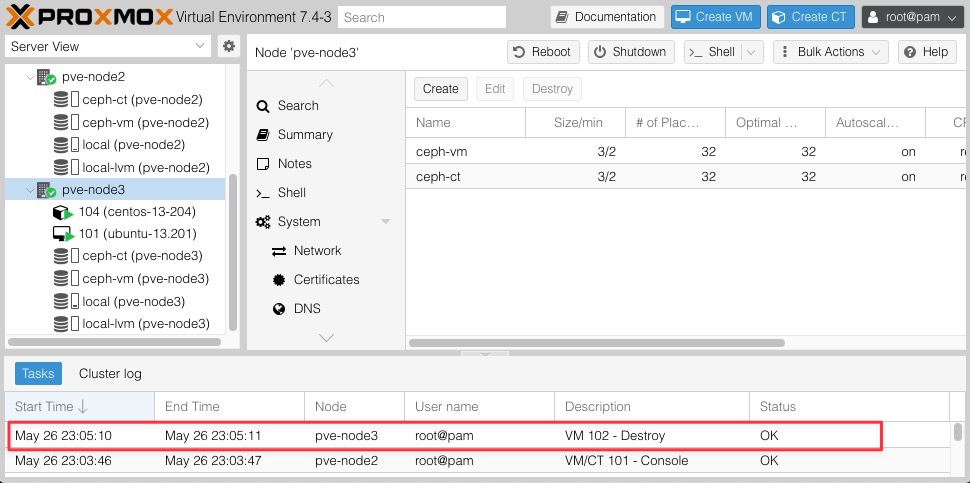Open the Shell button dropdown arrow
Image resolution: width=970 pixels, height=483 pixels.
[x=752, y=52]
